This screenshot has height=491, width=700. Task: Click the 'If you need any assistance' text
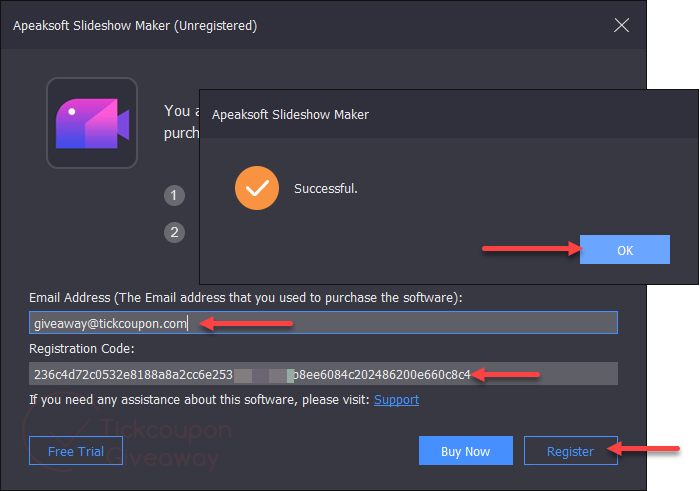click(199, 399)
